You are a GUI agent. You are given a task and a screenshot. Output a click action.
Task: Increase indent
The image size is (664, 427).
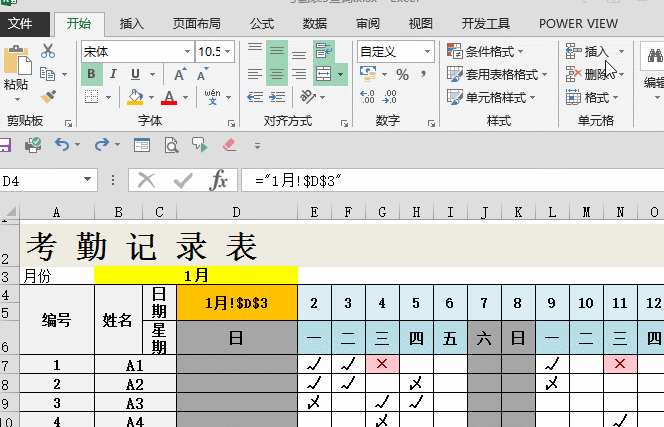pyautogui.click(x=277, y=97)
